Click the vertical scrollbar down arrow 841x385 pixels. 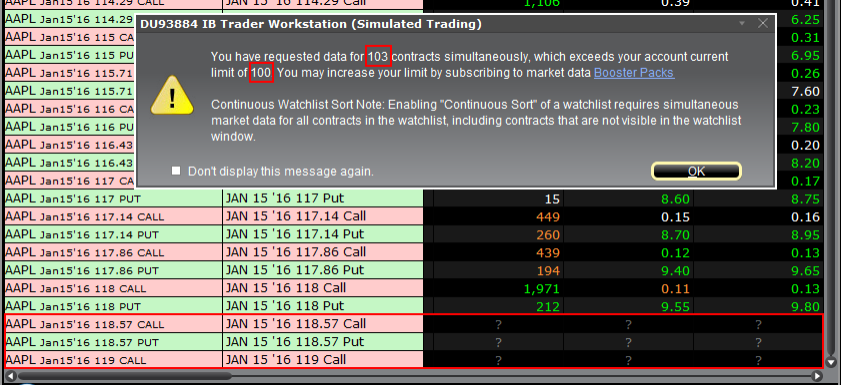pos(832,361)
